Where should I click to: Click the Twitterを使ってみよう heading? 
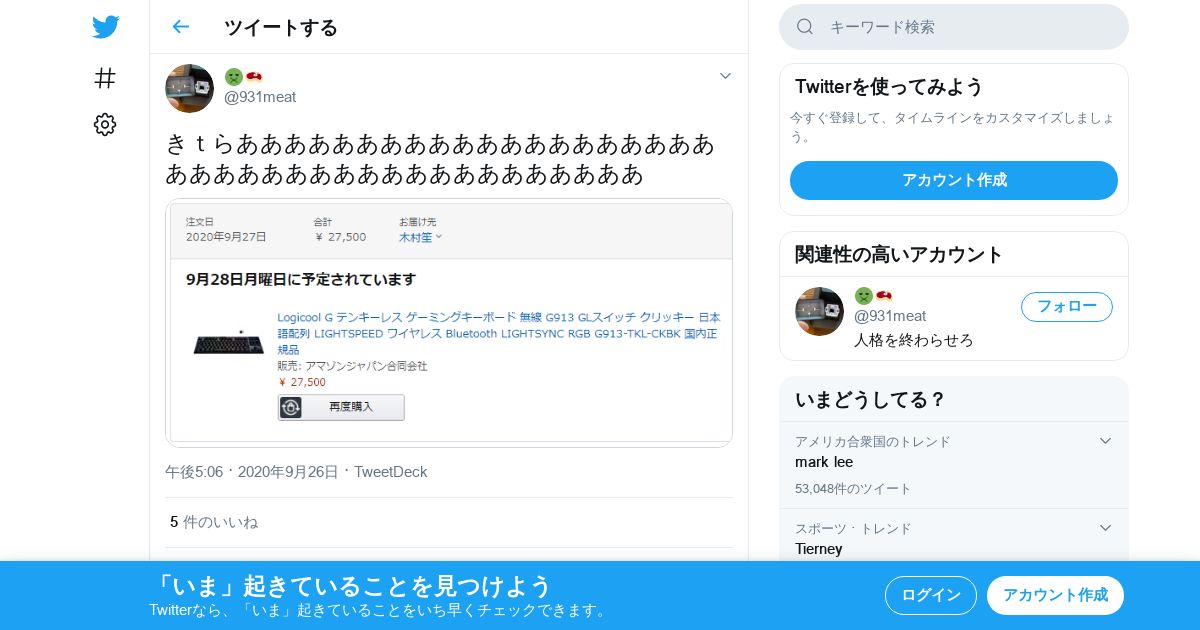(x=889, y=86)
